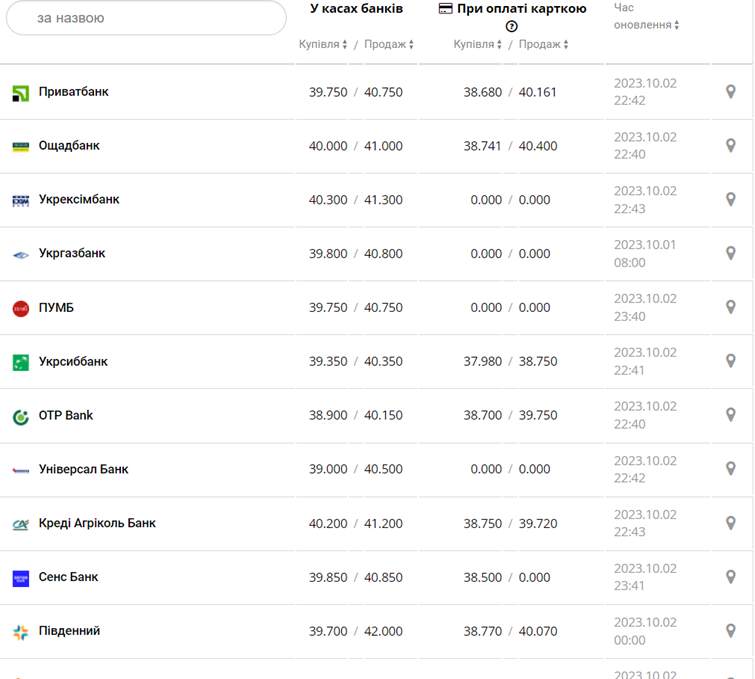Sort by card payment Купівля column

(x=478, y=44)
